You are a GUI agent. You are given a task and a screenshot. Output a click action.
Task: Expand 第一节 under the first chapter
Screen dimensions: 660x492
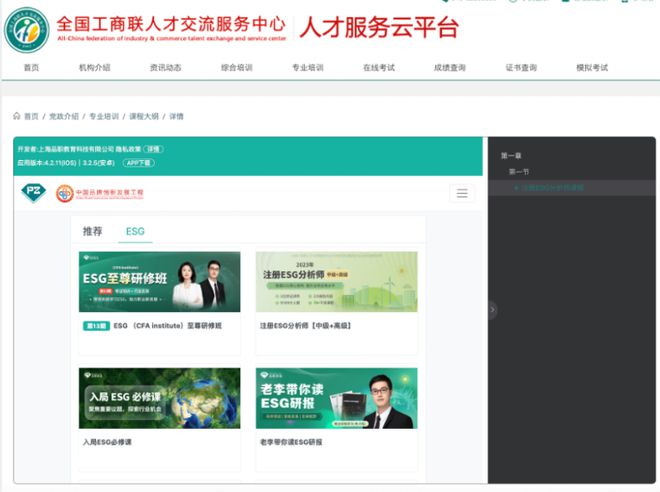click(x=519, y=172)
